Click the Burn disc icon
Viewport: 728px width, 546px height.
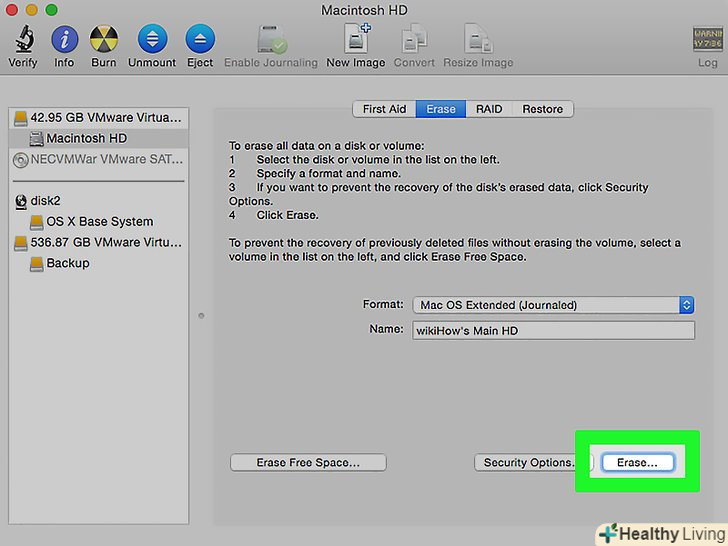104,39
